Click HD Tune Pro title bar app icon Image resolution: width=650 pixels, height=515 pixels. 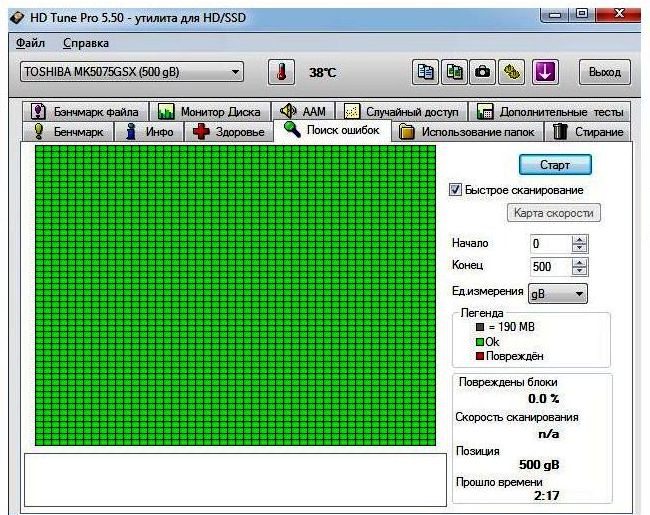coord(18,18)
